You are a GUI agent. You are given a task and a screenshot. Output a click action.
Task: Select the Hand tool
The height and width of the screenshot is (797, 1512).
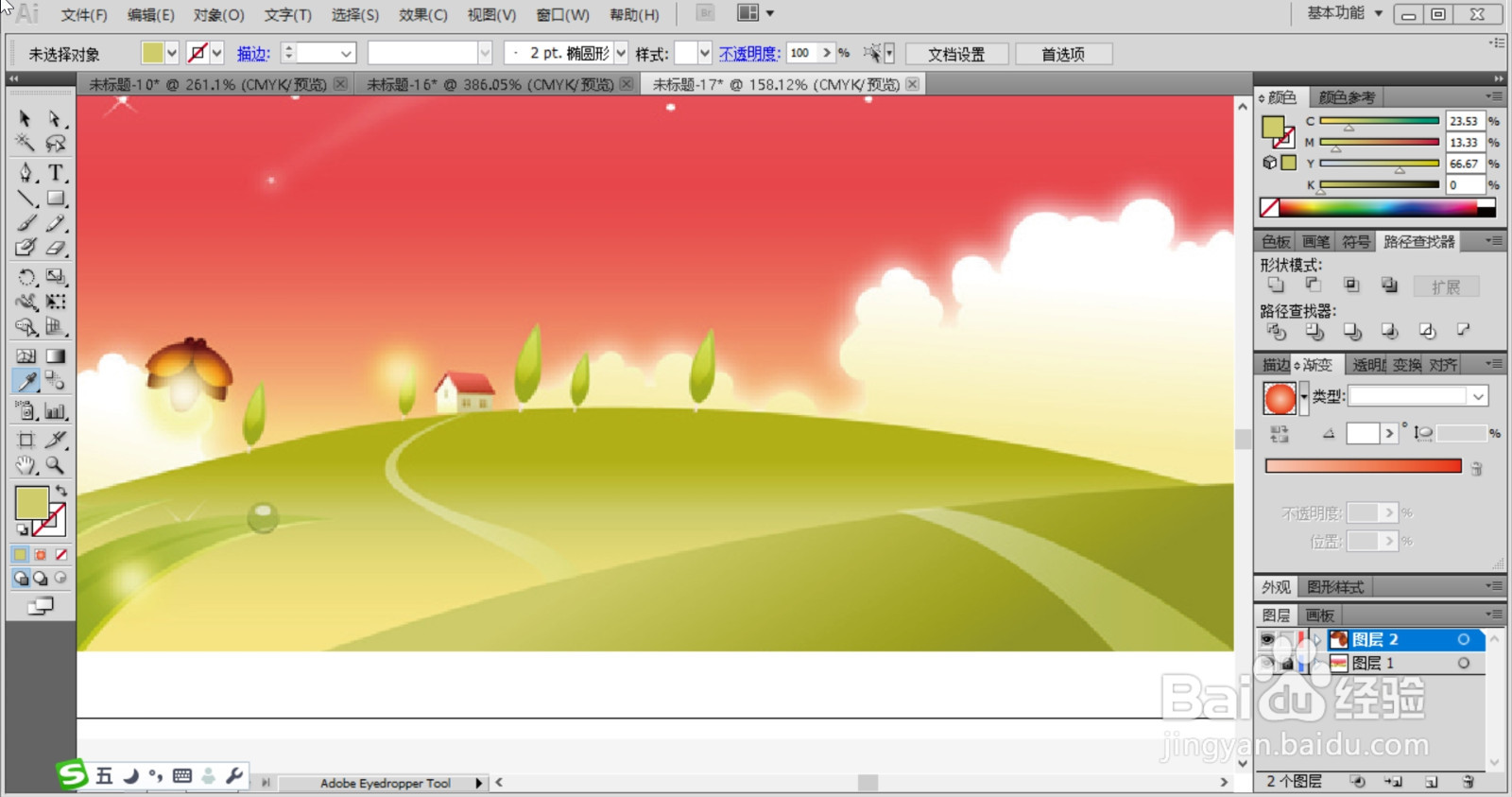[x=26, y=465]
